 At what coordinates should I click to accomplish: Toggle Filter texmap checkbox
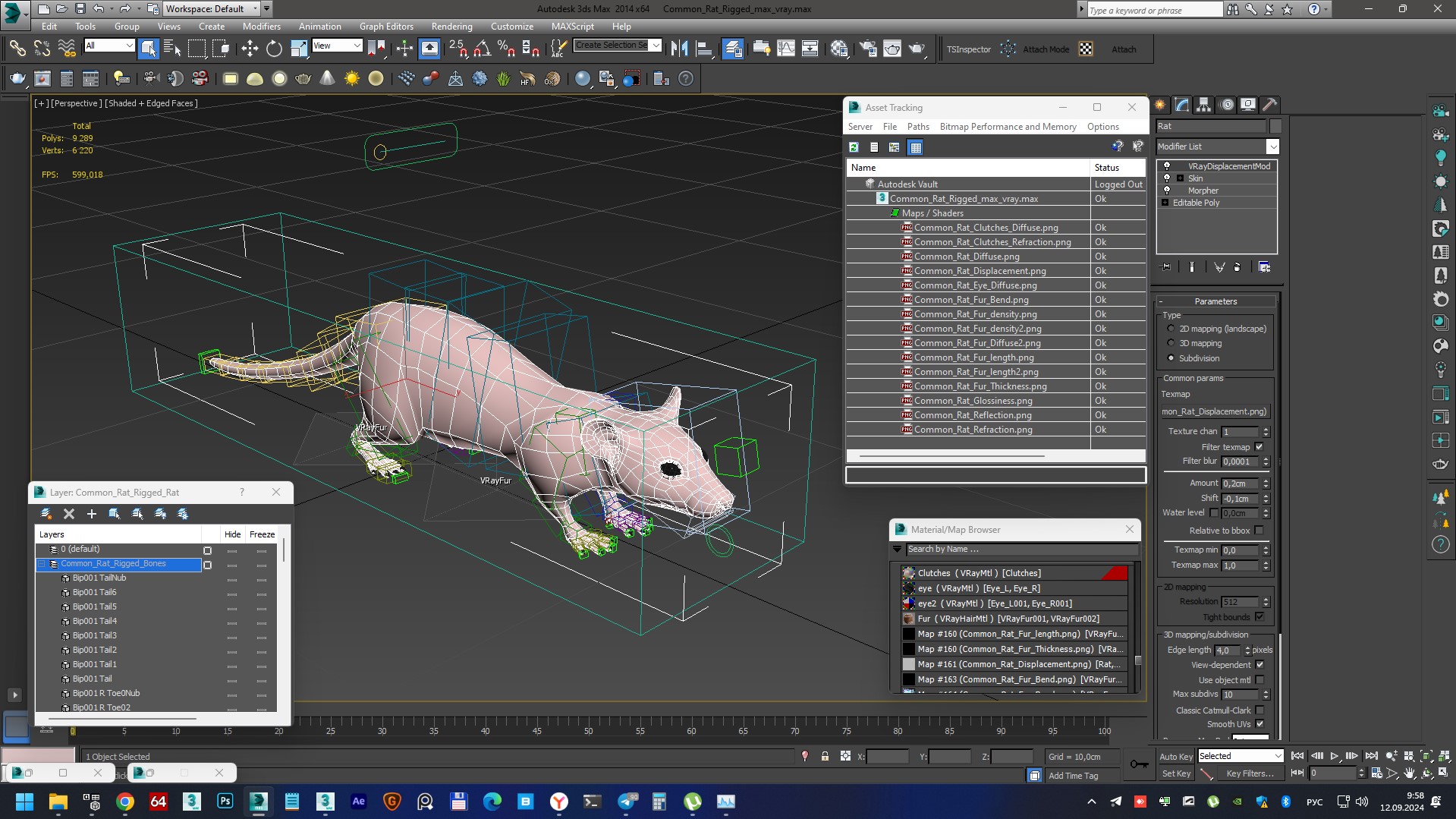point(1259,447)
